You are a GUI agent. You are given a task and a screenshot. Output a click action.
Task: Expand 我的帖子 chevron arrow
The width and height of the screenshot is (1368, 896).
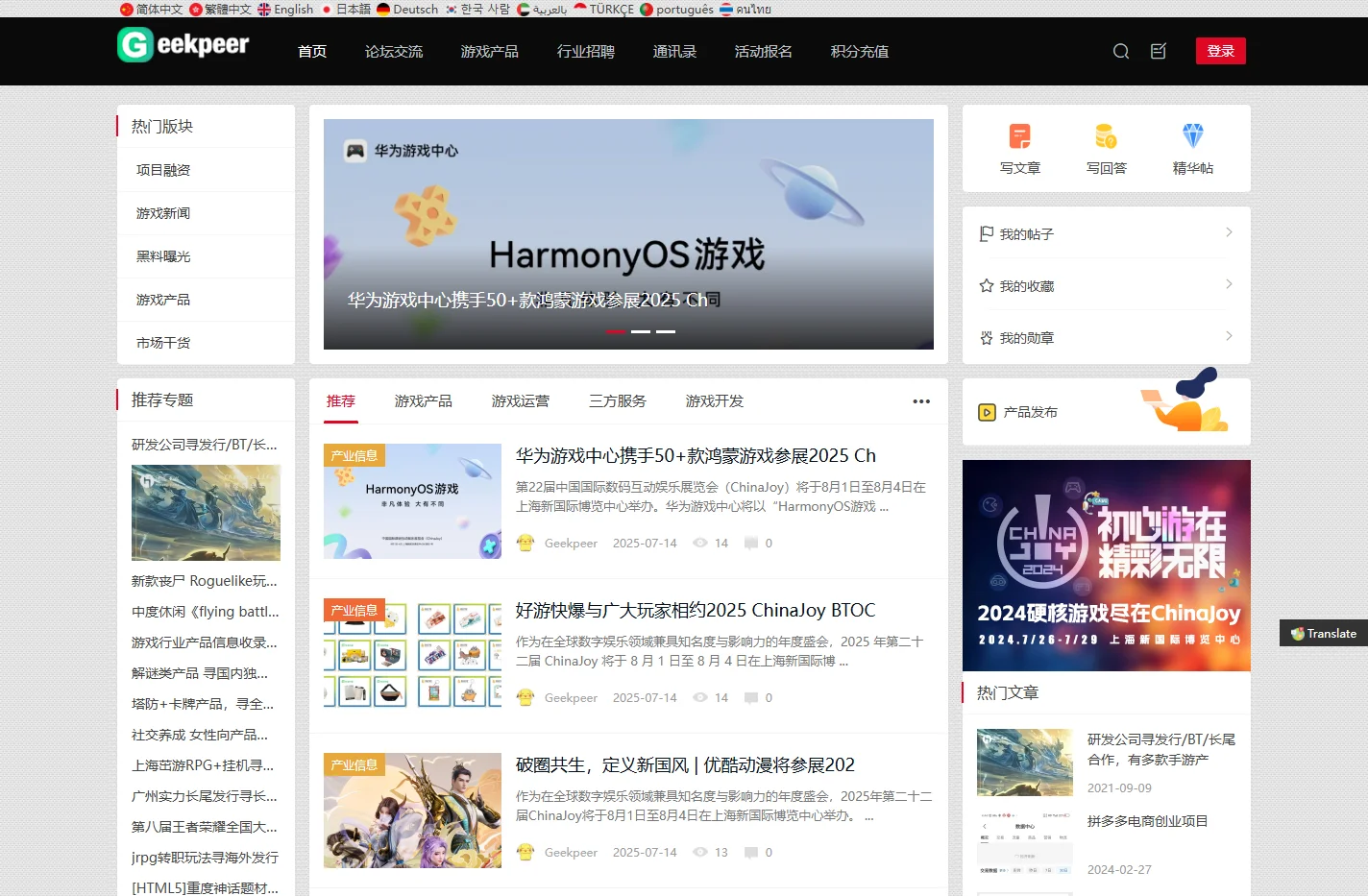(1229, 232)
